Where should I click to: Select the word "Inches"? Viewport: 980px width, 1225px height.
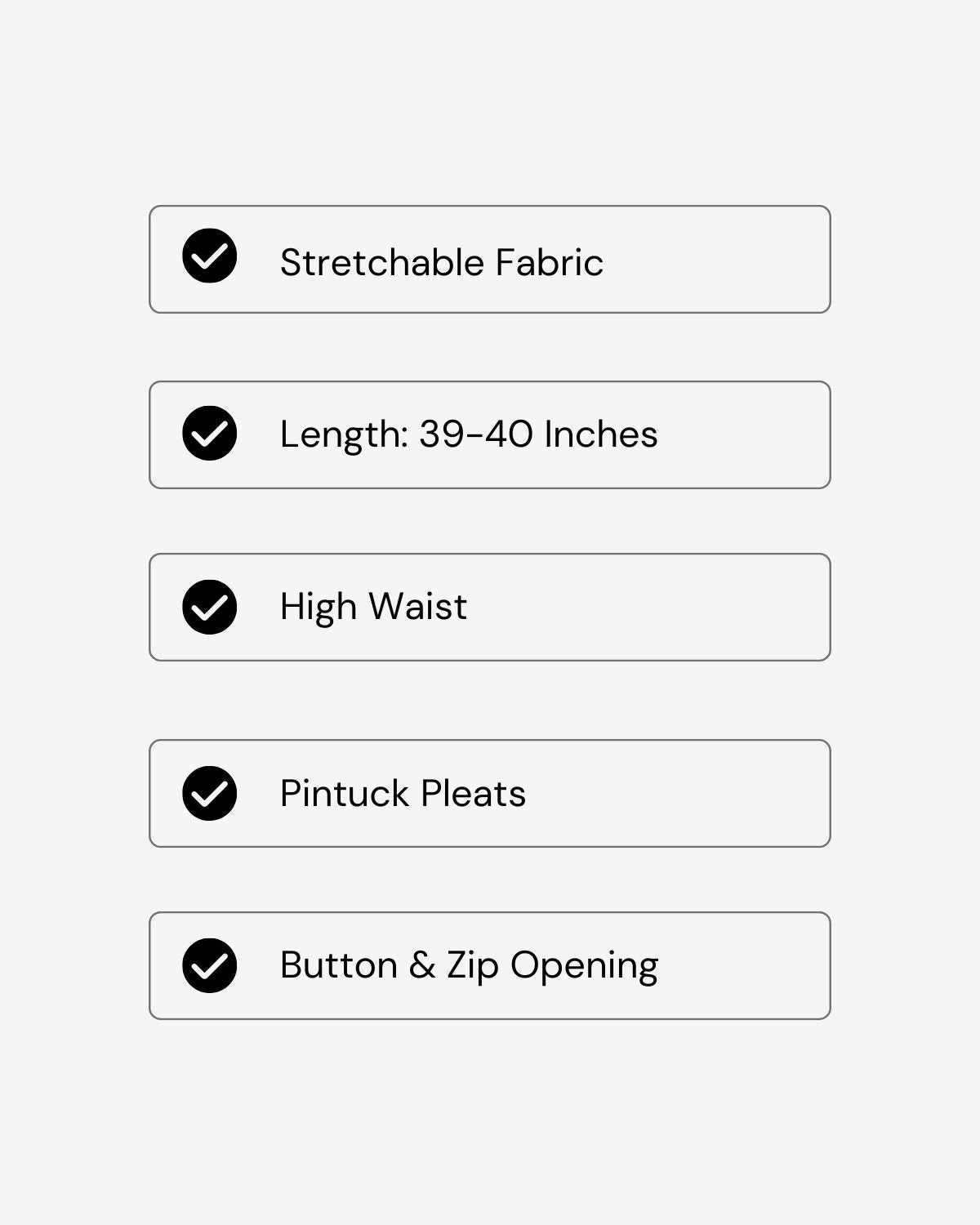pos(600,434)
